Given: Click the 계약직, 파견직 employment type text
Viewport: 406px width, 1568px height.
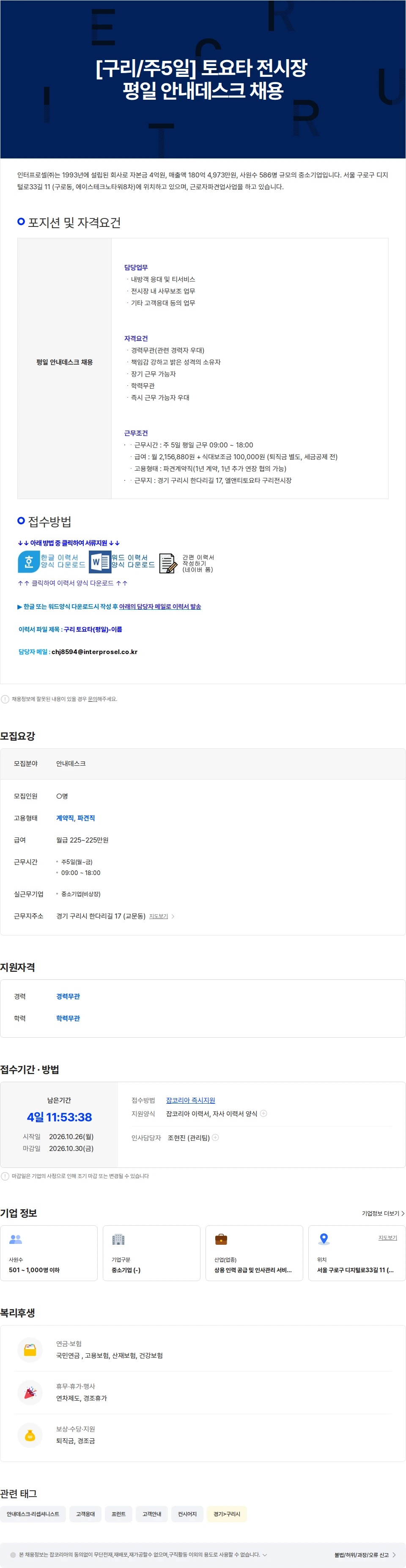Looking at the screenshot, I should click(x=76, y=818).
